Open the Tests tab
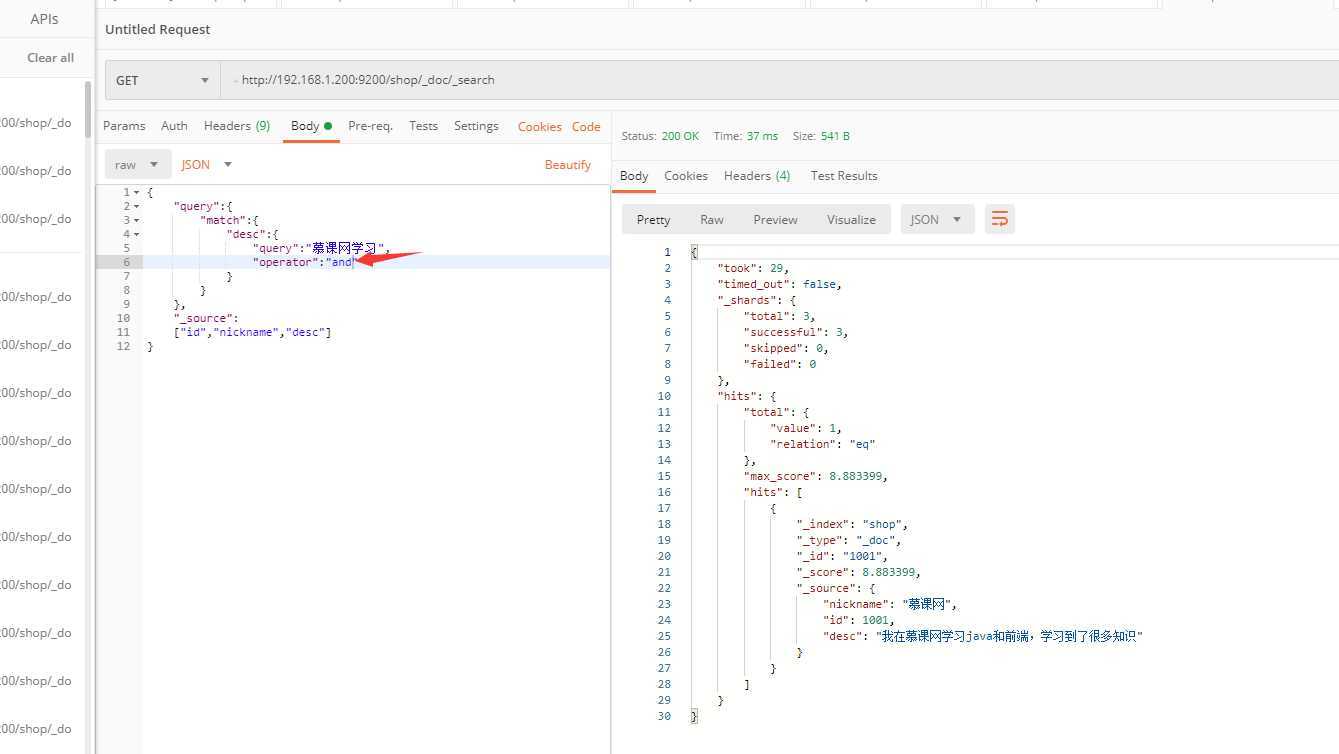 [x=423, y=126]
